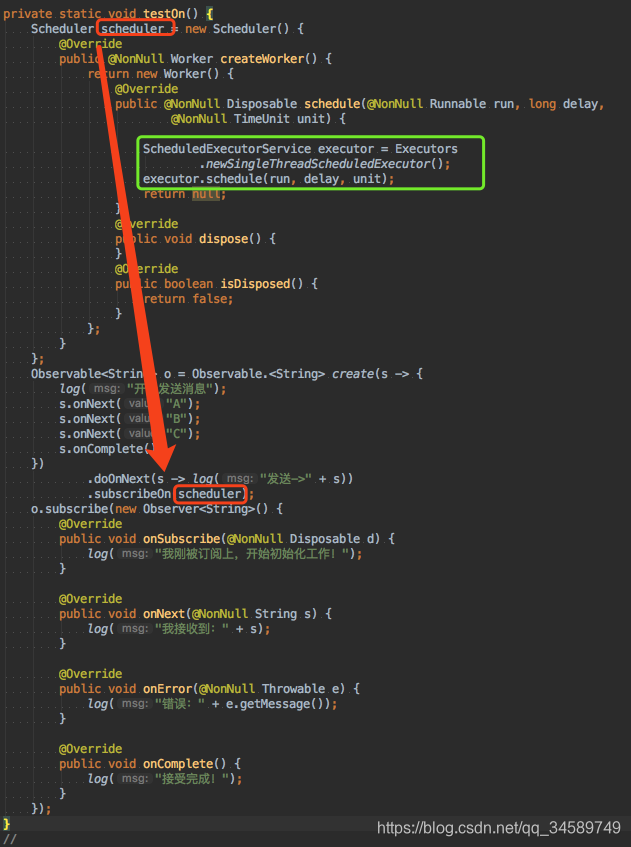Click the @Override annotation above onSubscribe

click(x=91, y=523)
